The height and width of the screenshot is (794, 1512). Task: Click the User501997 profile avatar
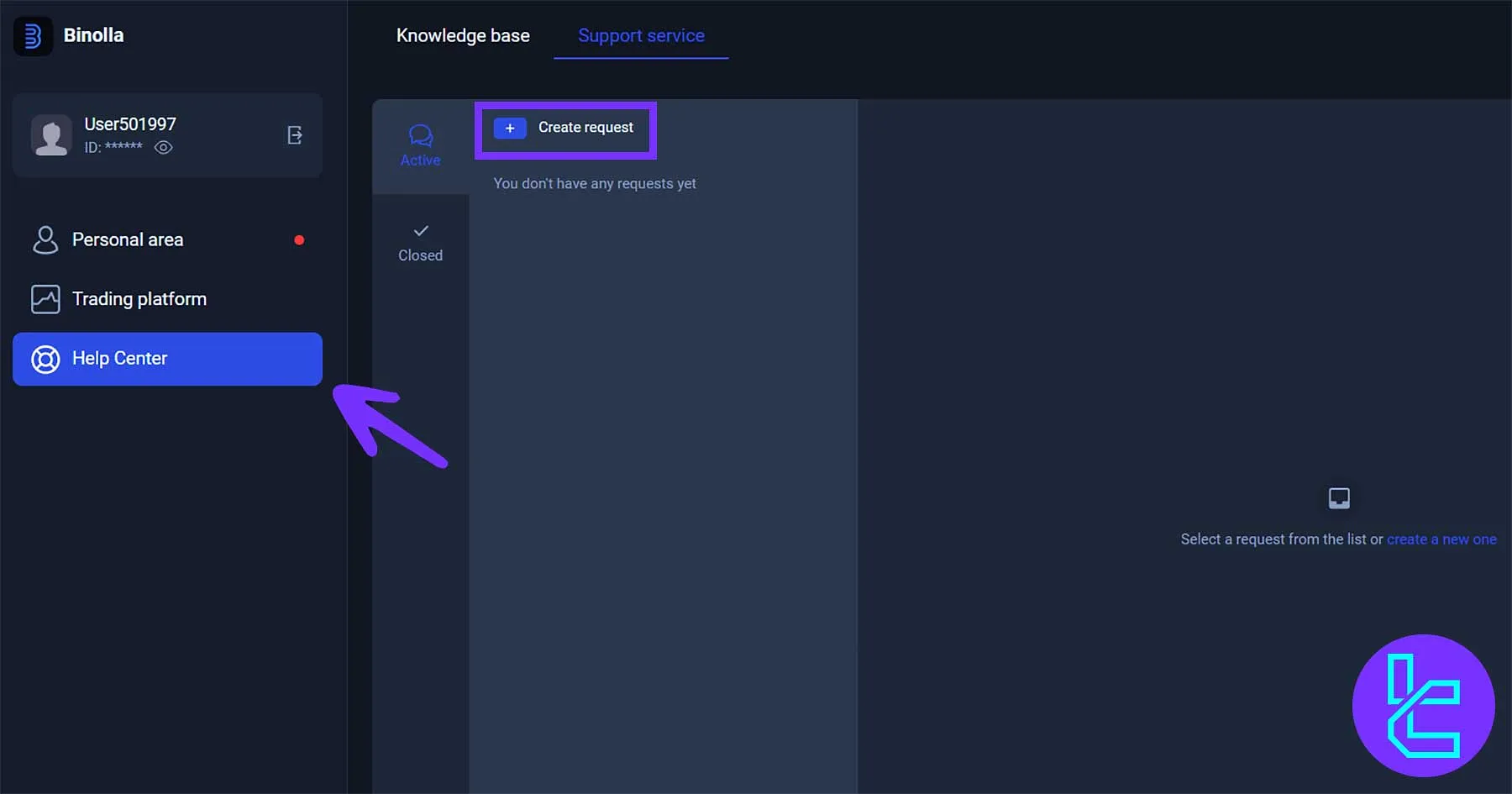tap(50, 135)
